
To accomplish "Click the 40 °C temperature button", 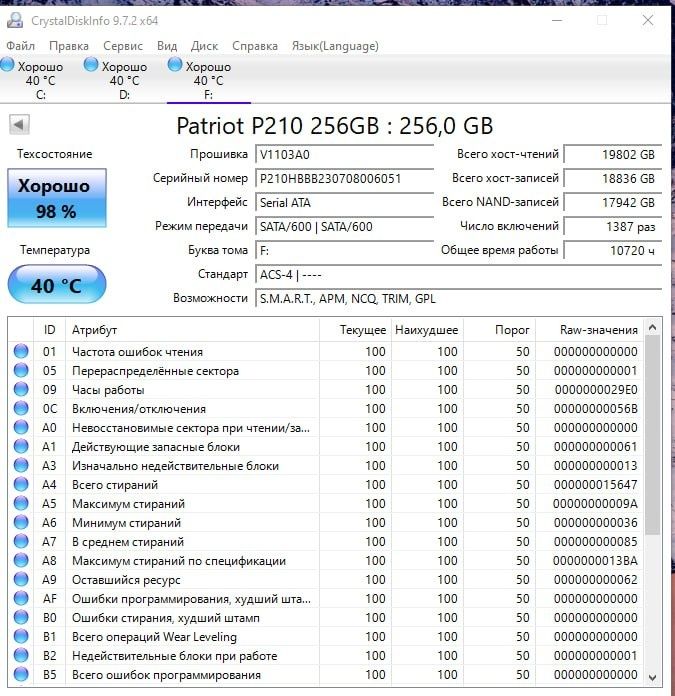I will point(57,285).
